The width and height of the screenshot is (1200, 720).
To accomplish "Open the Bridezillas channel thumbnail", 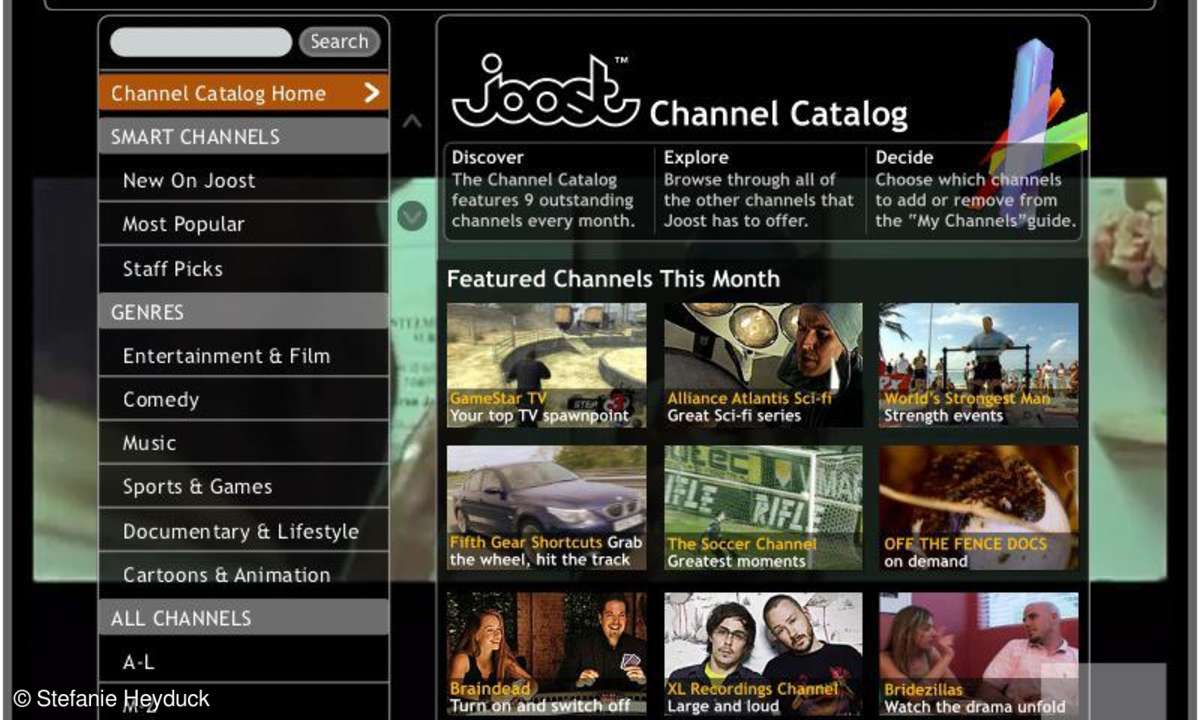I will [x=979, y=654].
